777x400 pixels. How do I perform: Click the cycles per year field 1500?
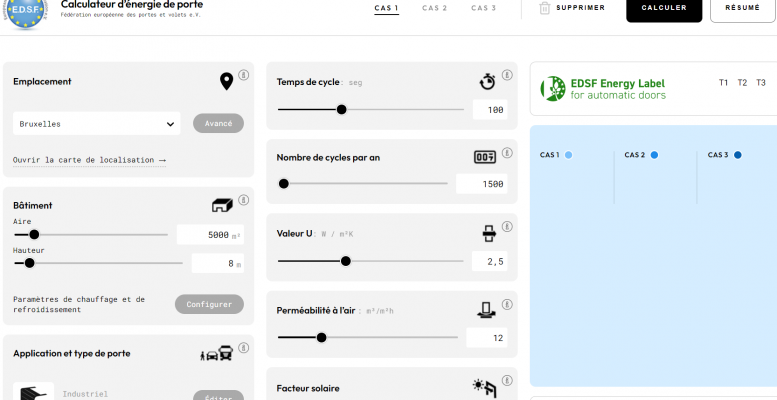click(481, 184)
